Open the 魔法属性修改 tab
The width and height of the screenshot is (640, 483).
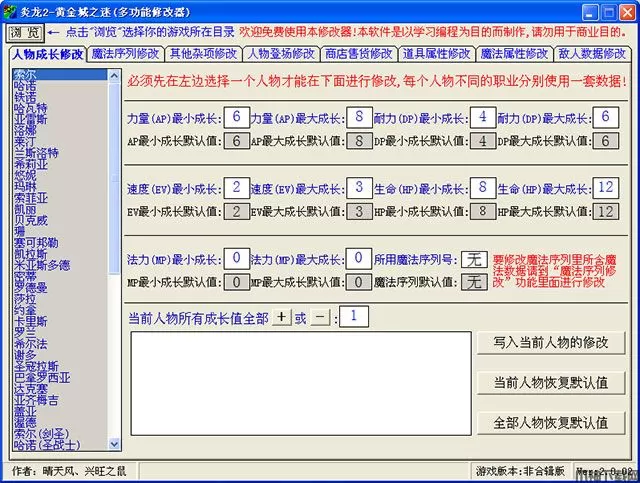(x=514, y=53)
